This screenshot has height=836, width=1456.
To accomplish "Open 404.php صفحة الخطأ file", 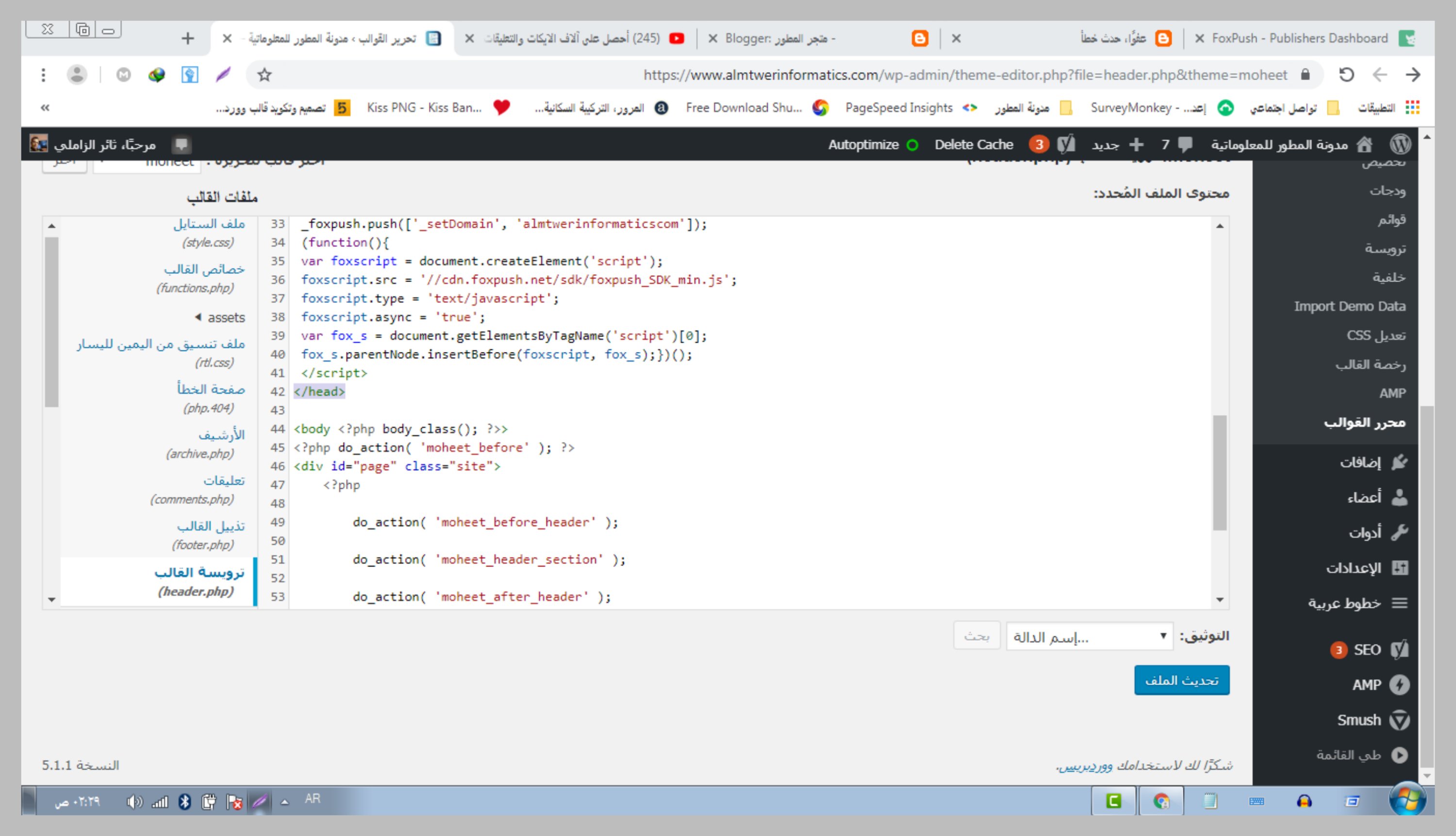I will point(210,399).
